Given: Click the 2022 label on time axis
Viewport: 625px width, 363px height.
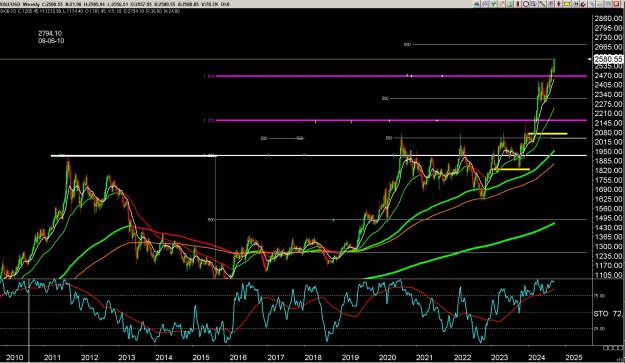Looking at the screenshot, I should point(462,357).
